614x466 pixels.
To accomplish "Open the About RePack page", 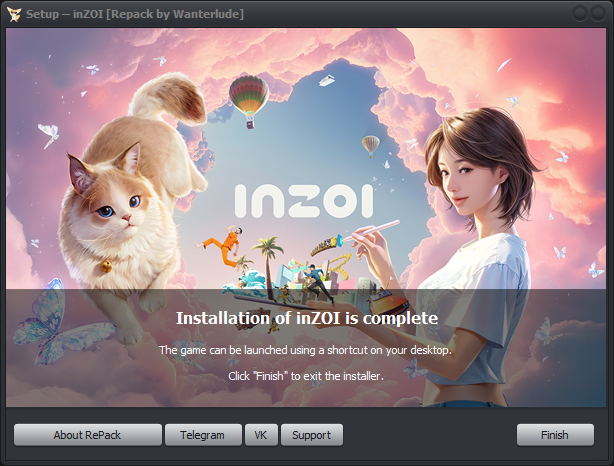I will [x=88, y=435].
